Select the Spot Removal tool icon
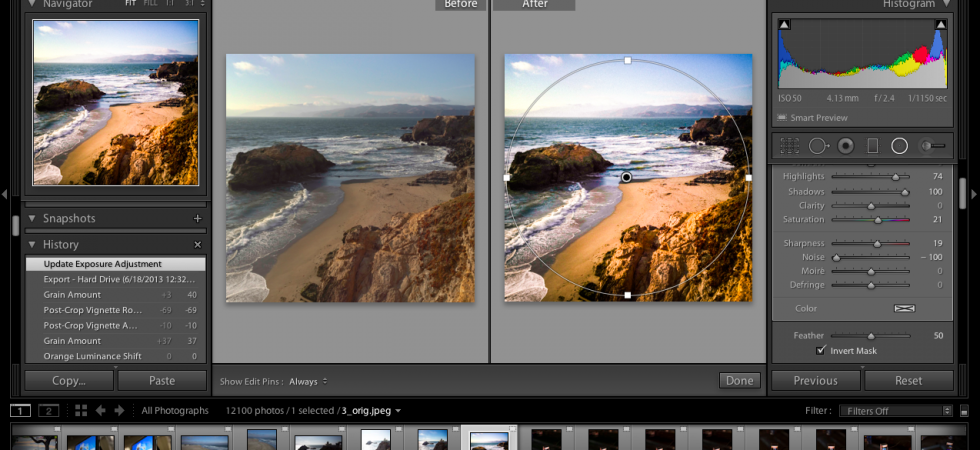The image size is (980, 450). 818,146
